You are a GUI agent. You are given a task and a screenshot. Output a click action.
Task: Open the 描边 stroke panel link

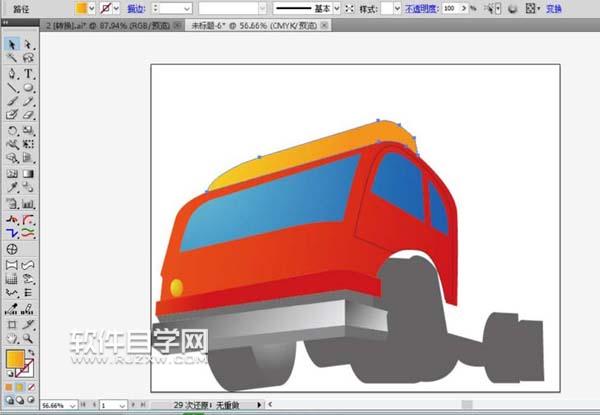coord(136,8)
